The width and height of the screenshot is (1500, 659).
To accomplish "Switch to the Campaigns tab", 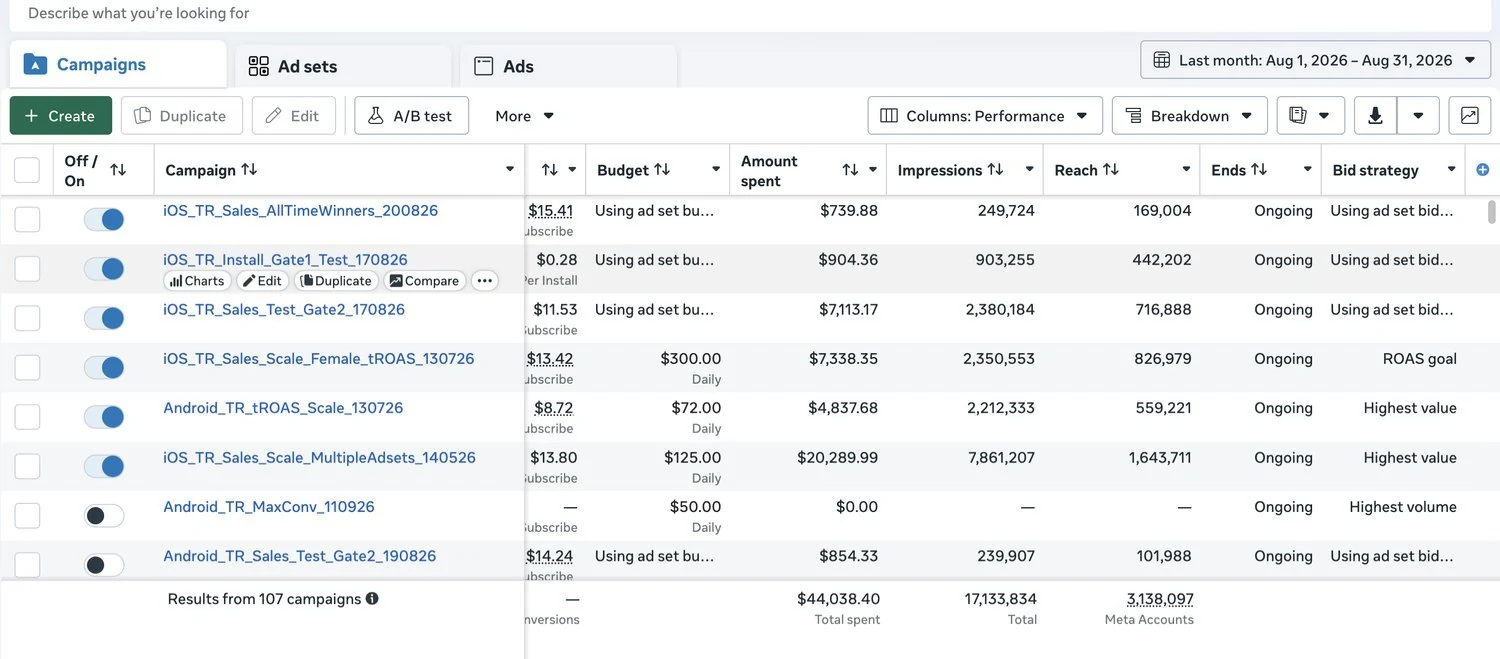I will point(118,65).
